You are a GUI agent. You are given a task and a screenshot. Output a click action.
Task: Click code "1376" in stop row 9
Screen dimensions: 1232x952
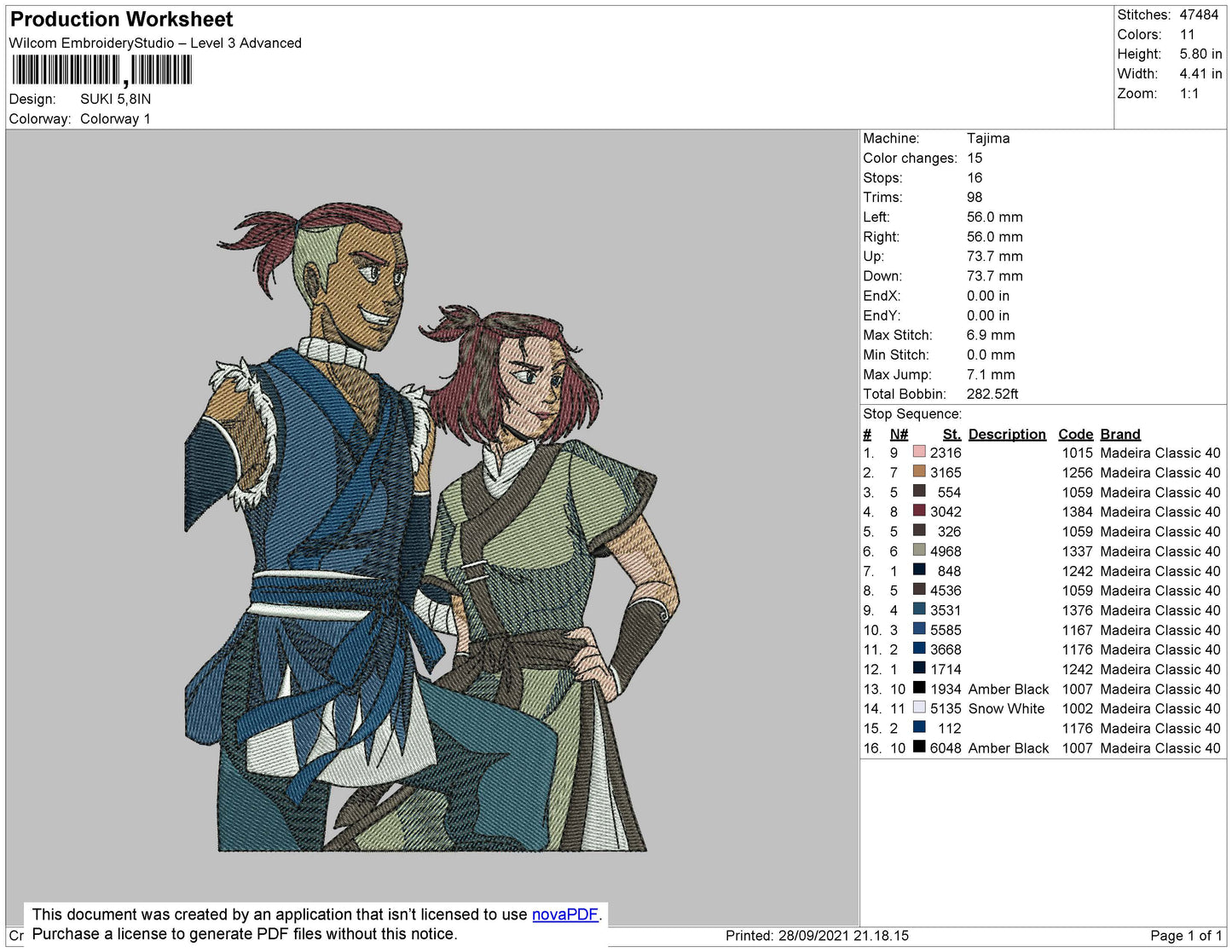1077,610
